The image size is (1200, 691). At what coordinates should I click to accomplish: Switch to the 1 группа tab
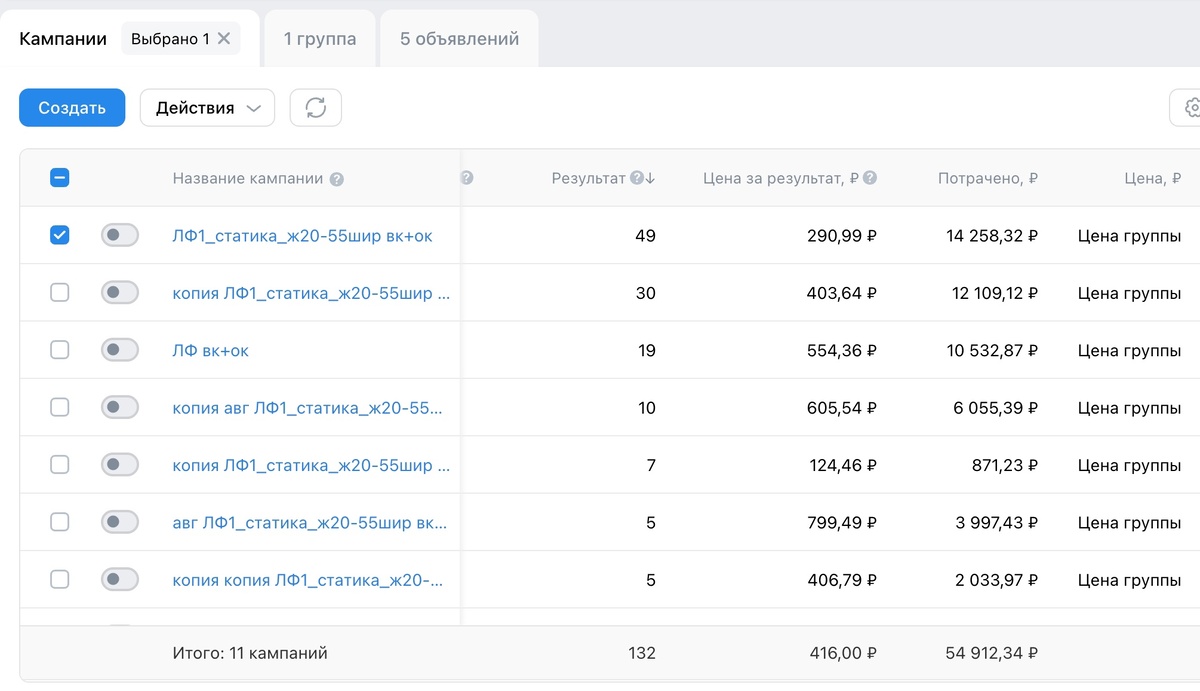point(320,39)
